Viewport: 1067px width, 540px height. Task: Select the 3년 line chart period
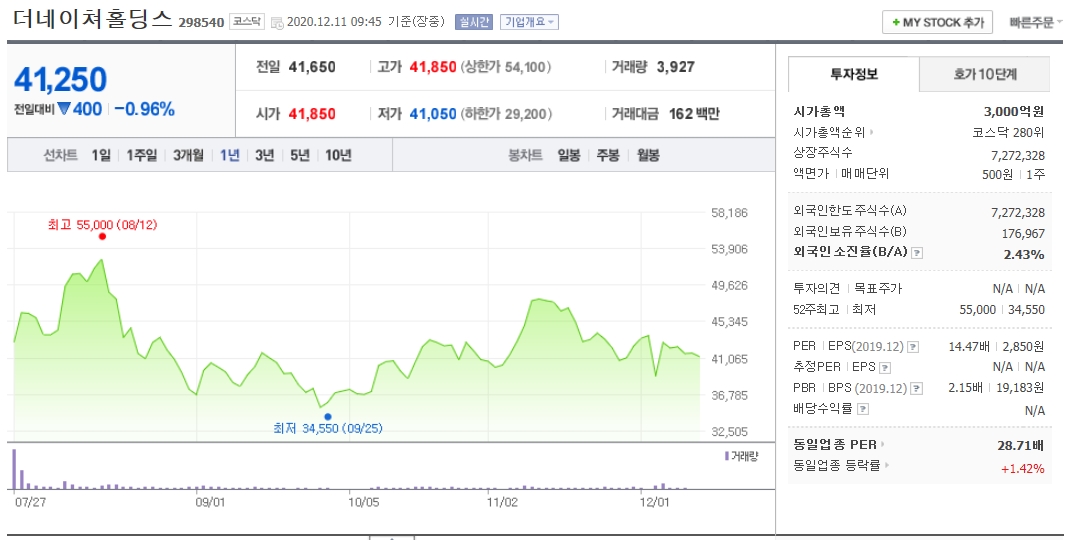[x=265, y=155]
